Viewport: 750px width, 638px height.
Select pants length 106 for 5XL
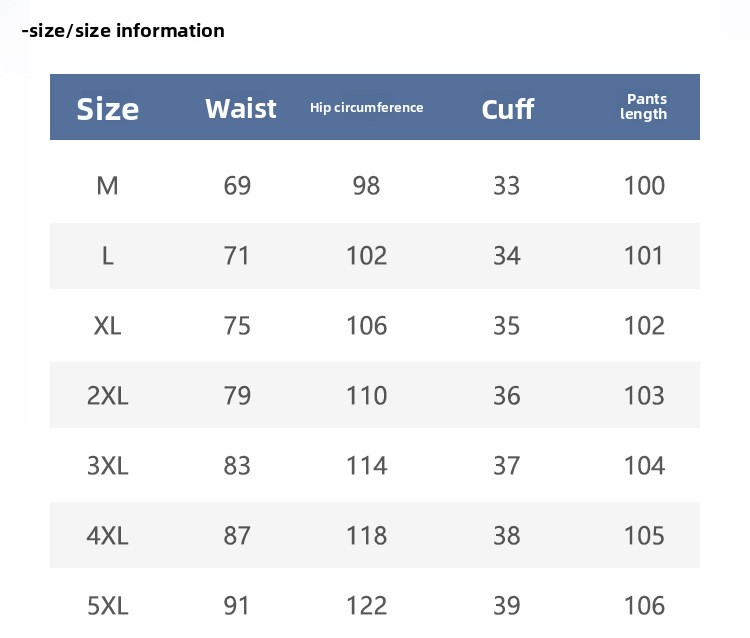pos(644,606)
